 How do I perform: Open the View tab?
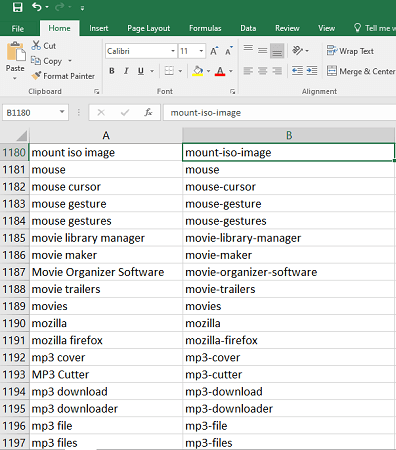[326, 28]
